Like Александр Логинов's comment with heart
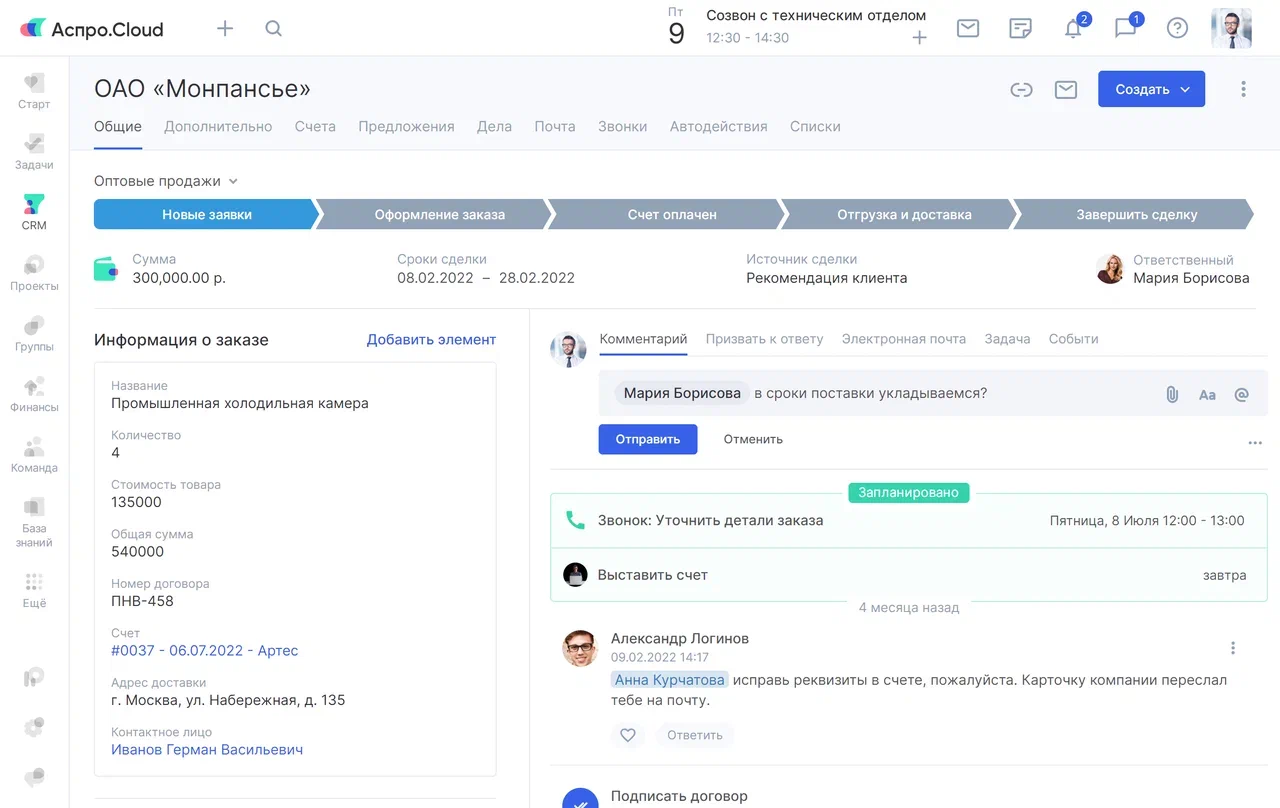This screenshot has height=808, width=1280. tap(627, 735)
